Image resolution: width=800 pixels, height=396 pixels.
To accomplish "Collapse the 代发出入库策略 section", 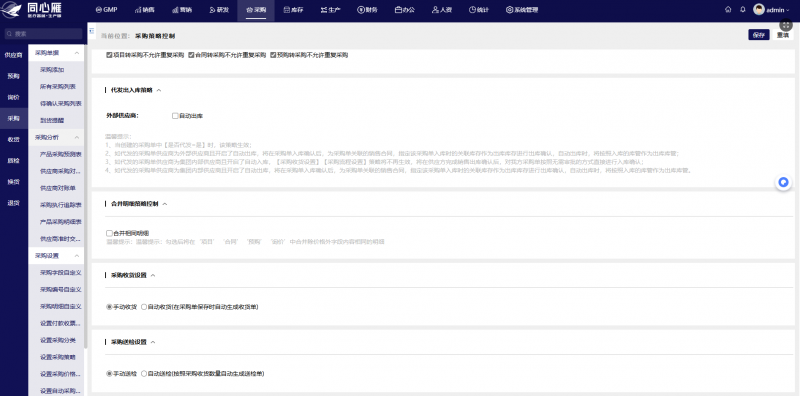I will tap(159, 90).
